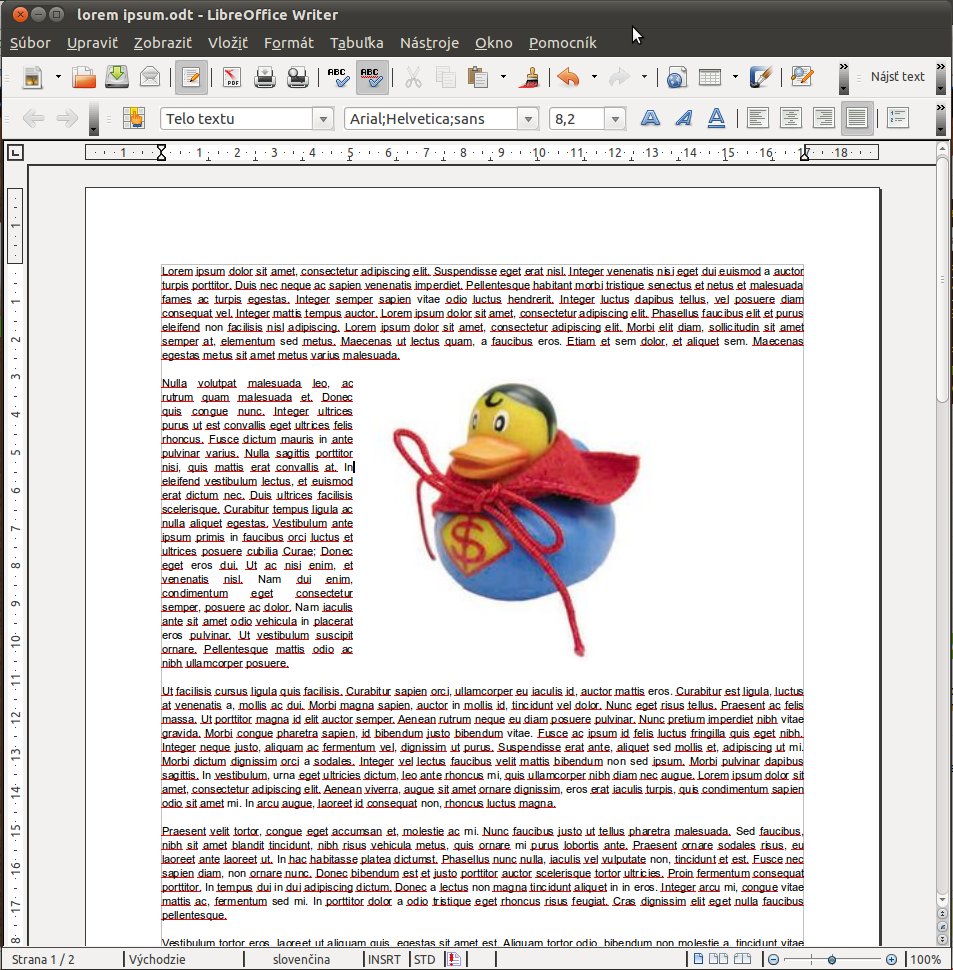Screen dimensions: 953x970
Task: Insert Table icon
Action: [x=710, y=77]
